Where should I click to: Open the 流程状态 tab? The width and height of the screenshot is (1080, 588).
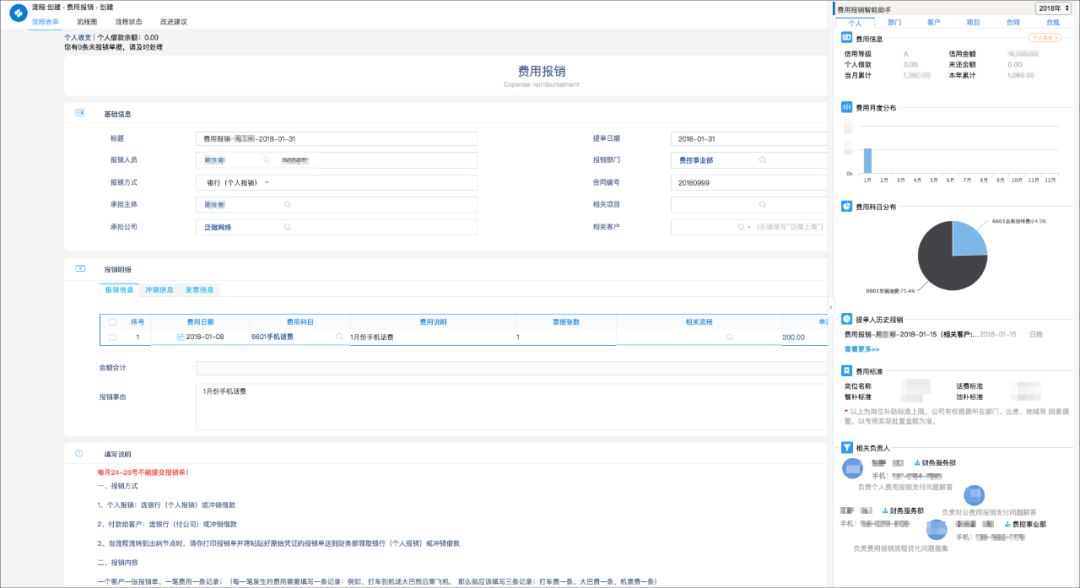pyautogui.click(x=129, y=22)
